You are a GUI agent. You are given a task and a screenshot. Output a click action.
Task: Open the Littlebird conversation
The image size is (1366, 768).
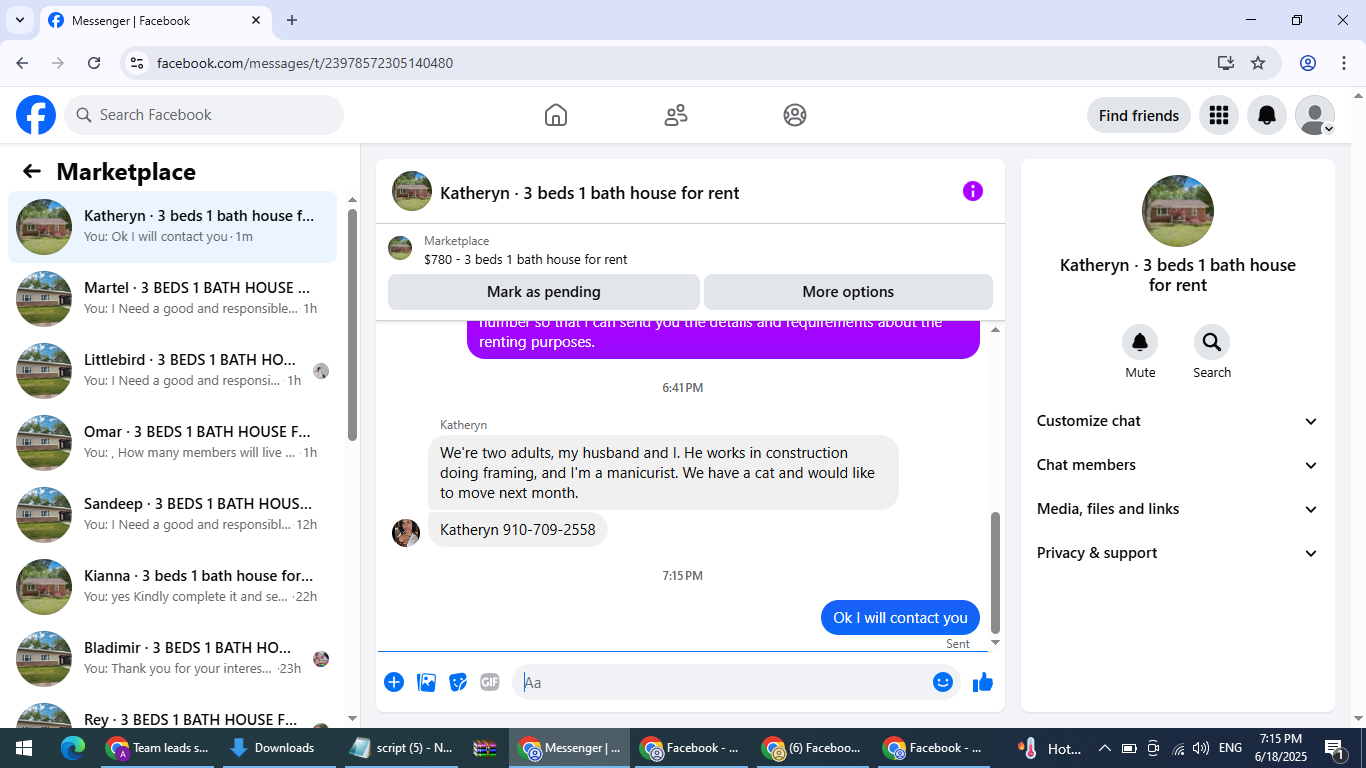[x=173, y=371]
